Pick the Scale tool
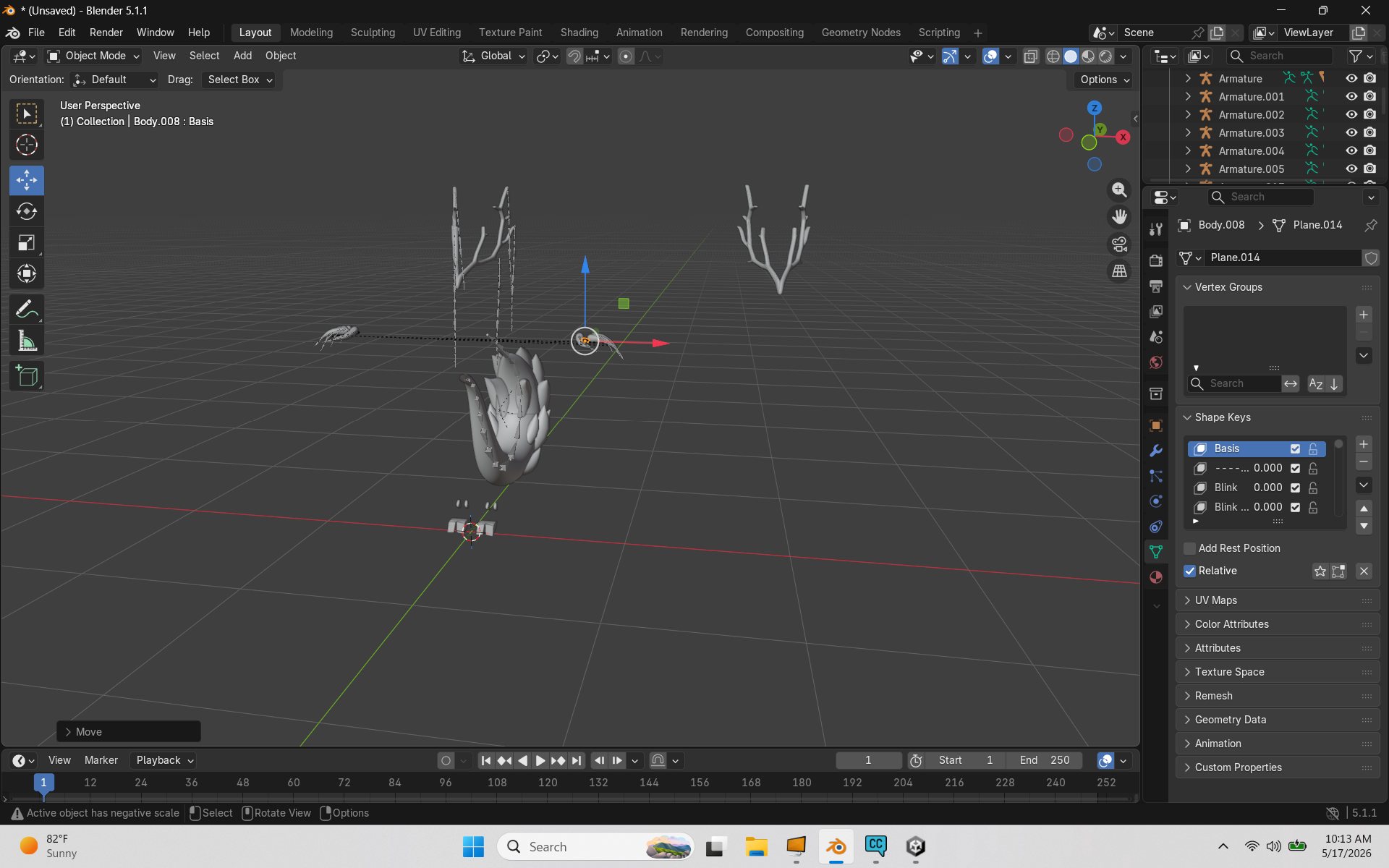Screen dimensions: 1389x868 [x=27, y=242]
